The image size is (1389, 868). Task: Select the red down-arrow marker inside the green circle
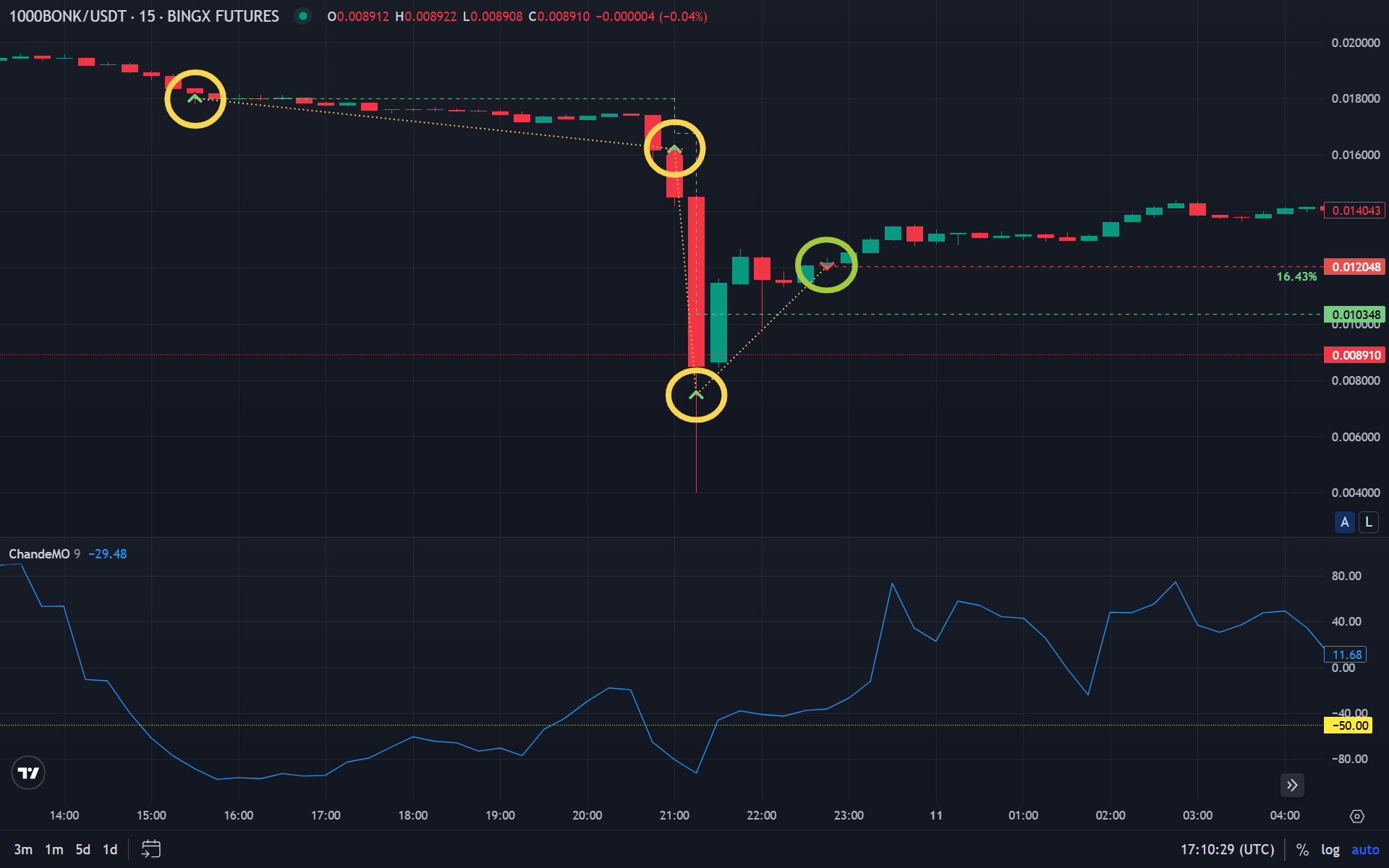[827, 265]
